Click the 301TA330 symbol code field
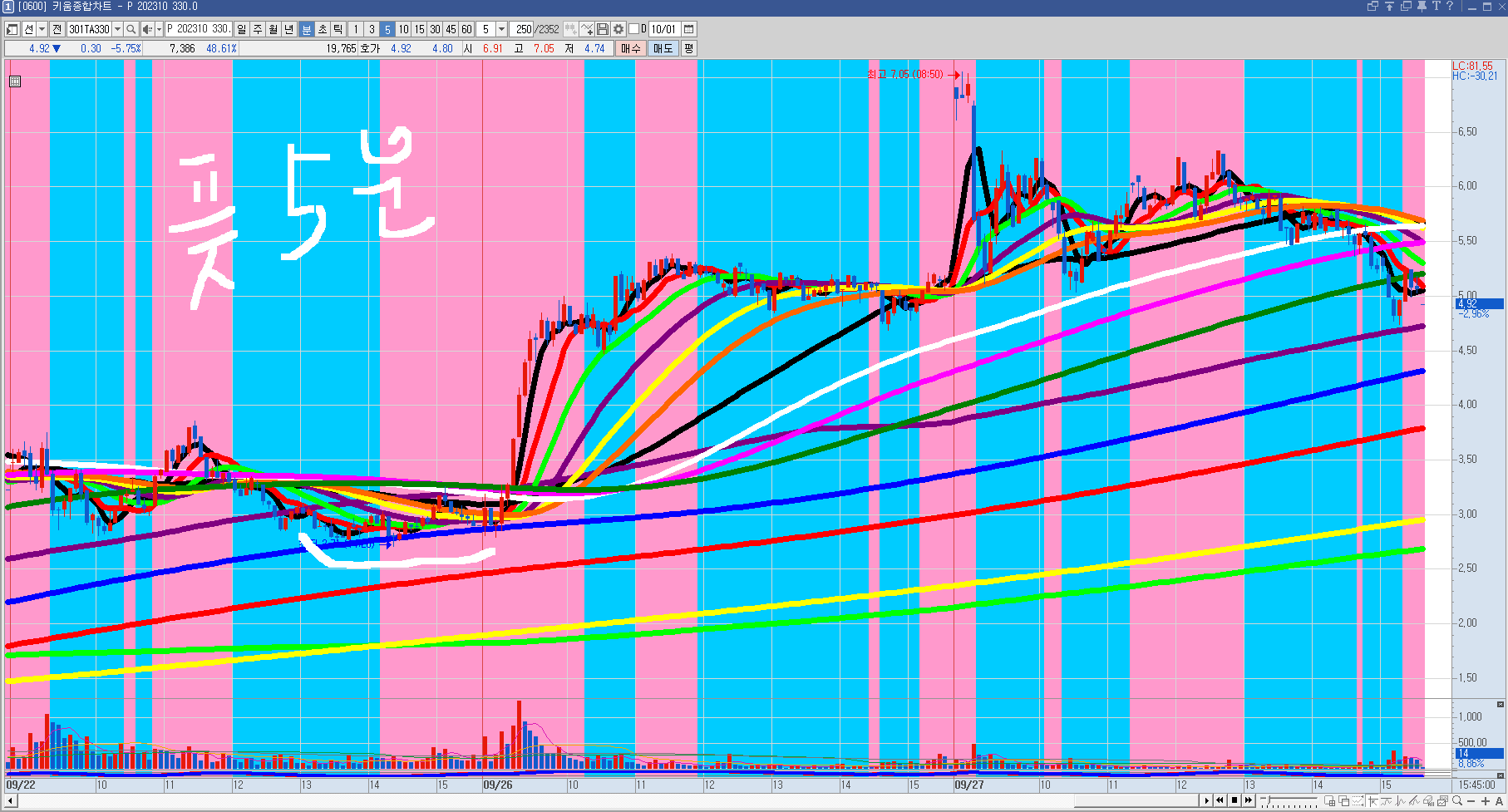 pos(89,29)
